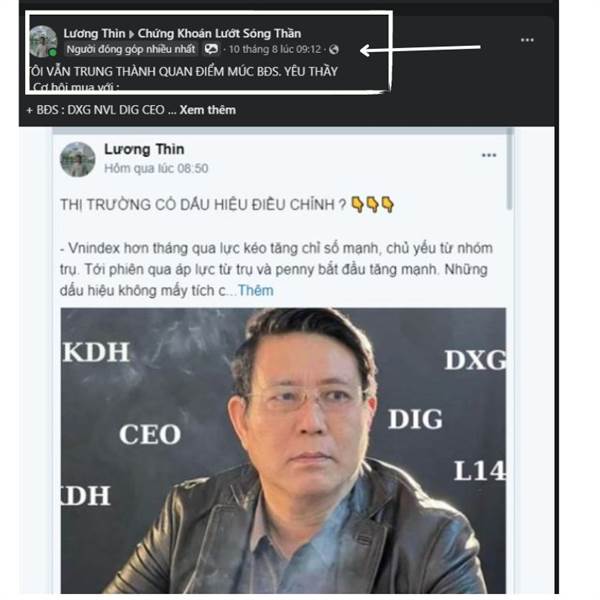600x600 pixels.
Task: Click the 'Hôm qua lúc 08:50' timestamp
Action: [156, 168]
